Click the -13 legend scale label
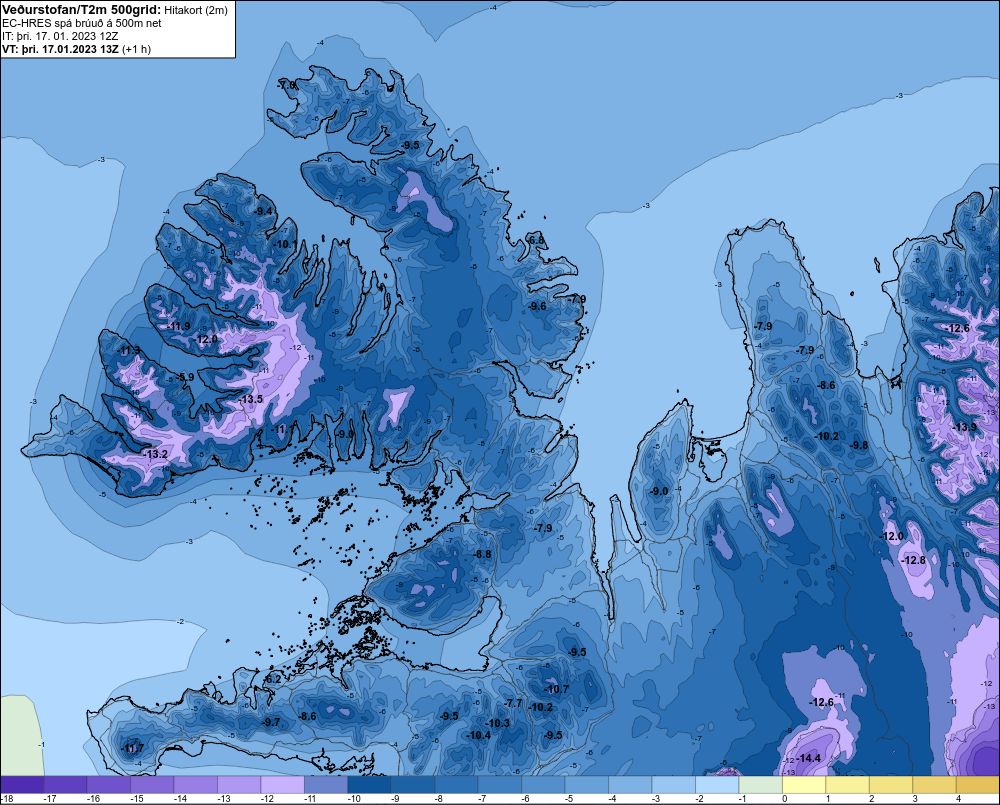 tap(223, 799)
